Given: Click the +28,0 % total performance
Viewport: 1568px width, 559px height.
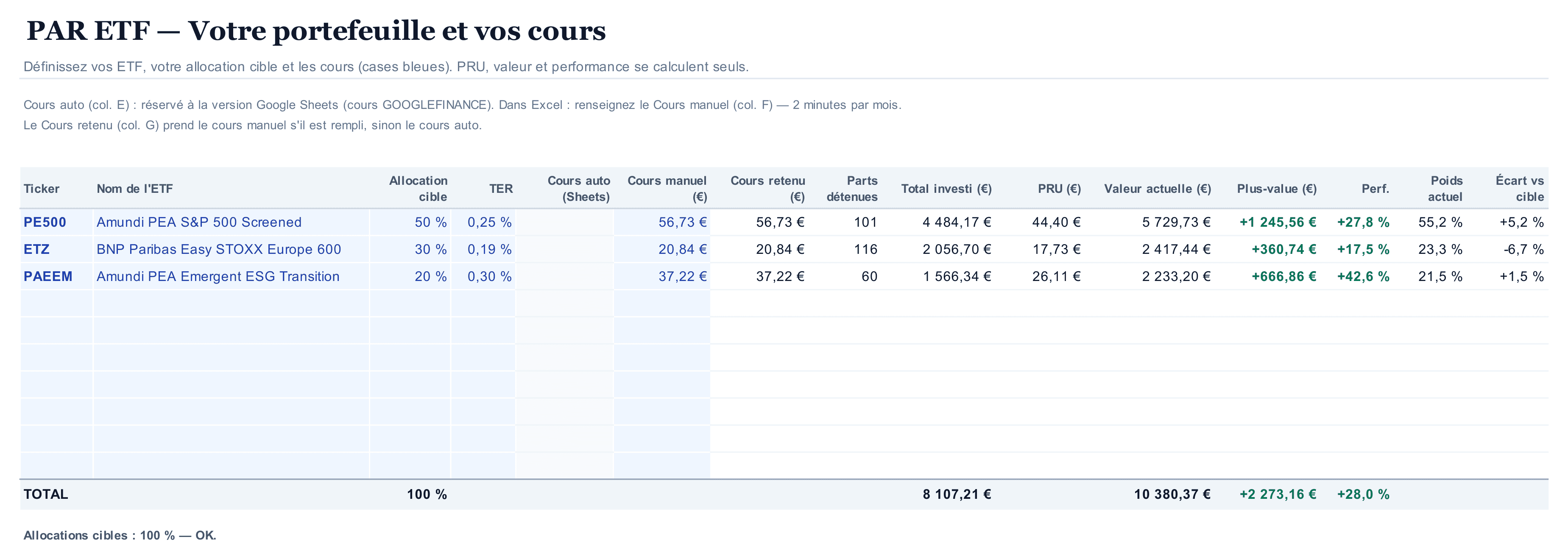Looking at the screenshot, I should (1363, 494).
